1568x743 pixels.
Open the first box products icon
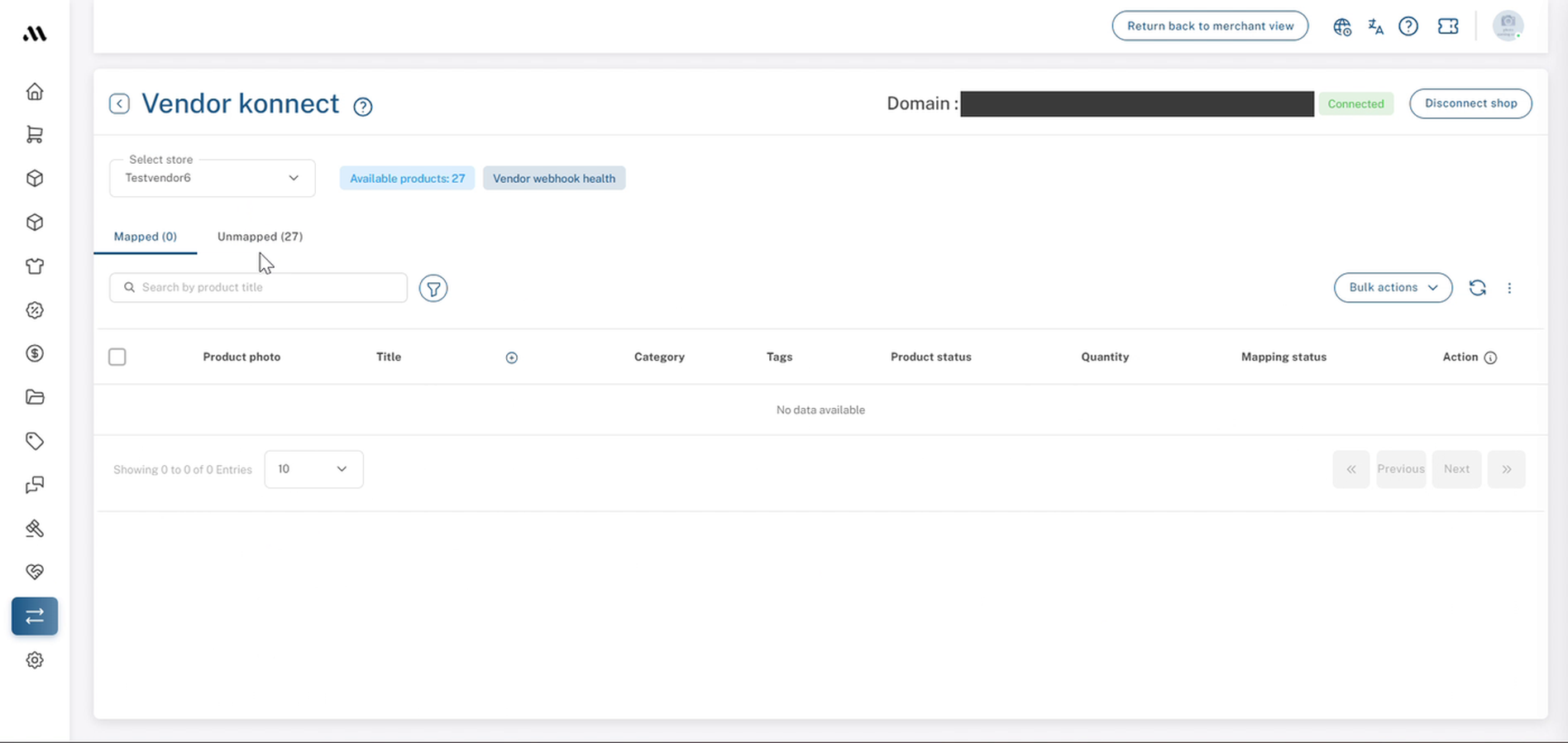35,179
